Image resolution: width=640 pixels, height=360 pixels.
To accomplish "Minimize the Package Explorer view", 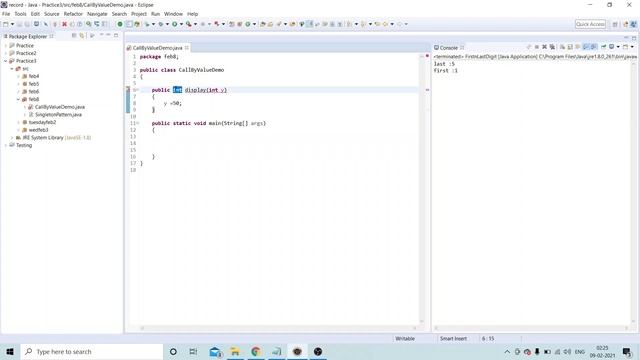I will (x=108, y=36).
